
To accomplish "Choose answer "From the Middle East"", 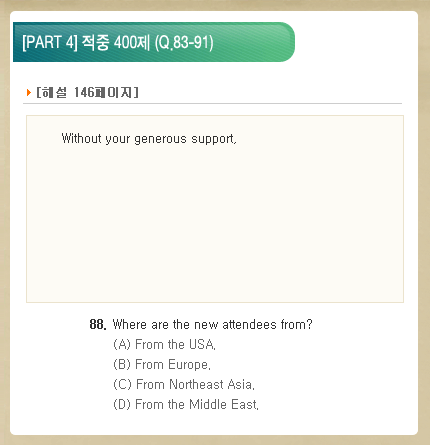I will tap(197, 404).
